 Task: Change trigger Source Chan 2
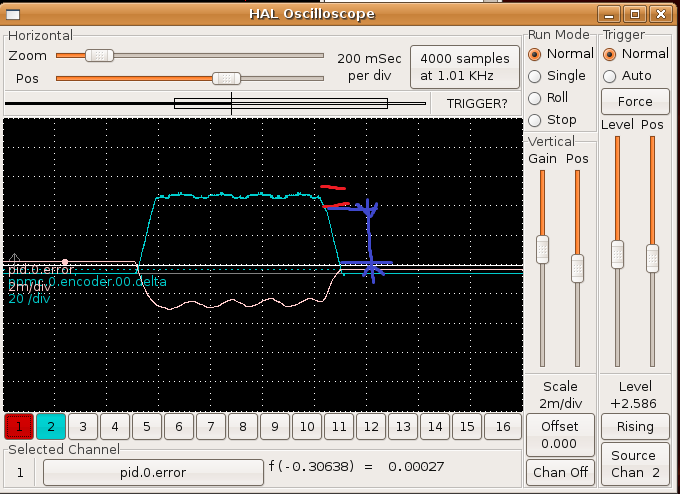tap(635, 464)
